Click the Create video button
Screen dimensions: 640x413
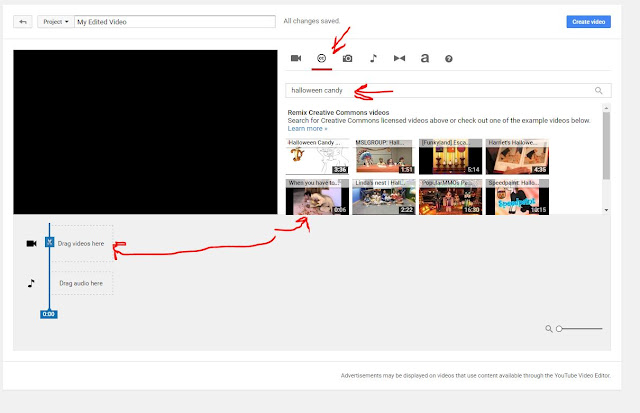[x=588, y=22]
